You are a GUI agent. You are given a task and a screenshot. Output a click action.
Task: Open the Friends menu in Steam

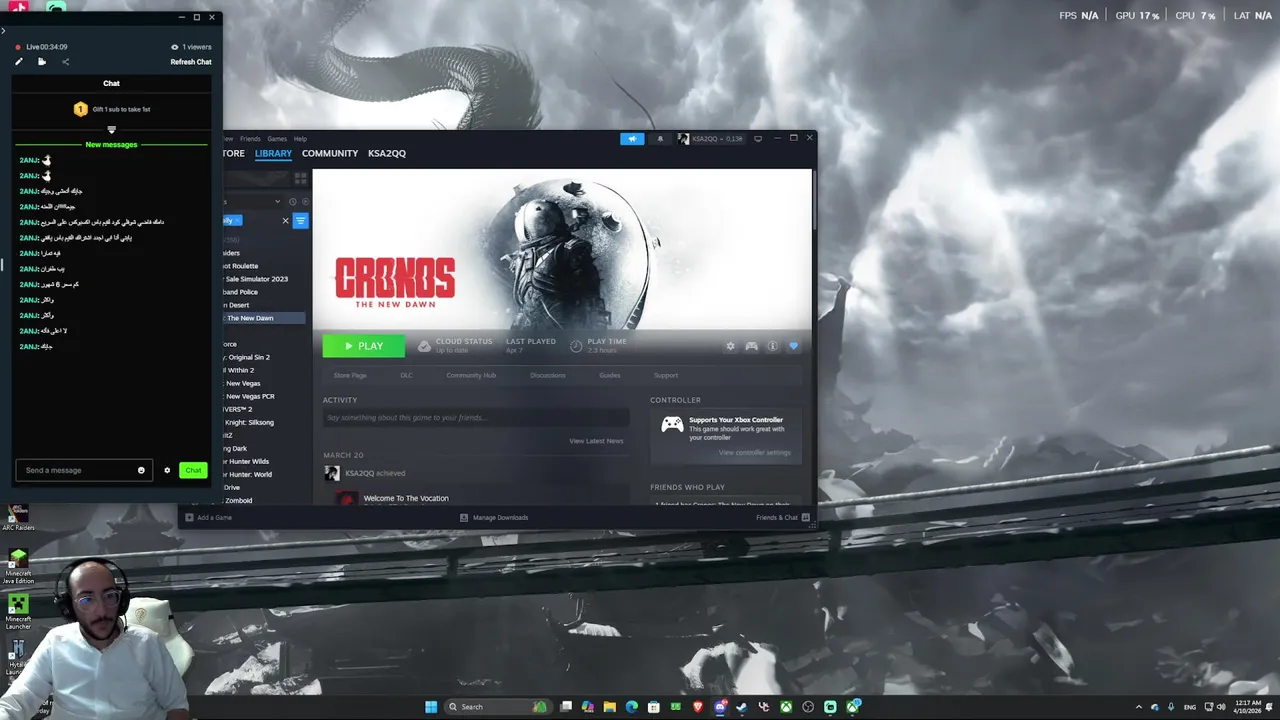[x=250, y=139]
